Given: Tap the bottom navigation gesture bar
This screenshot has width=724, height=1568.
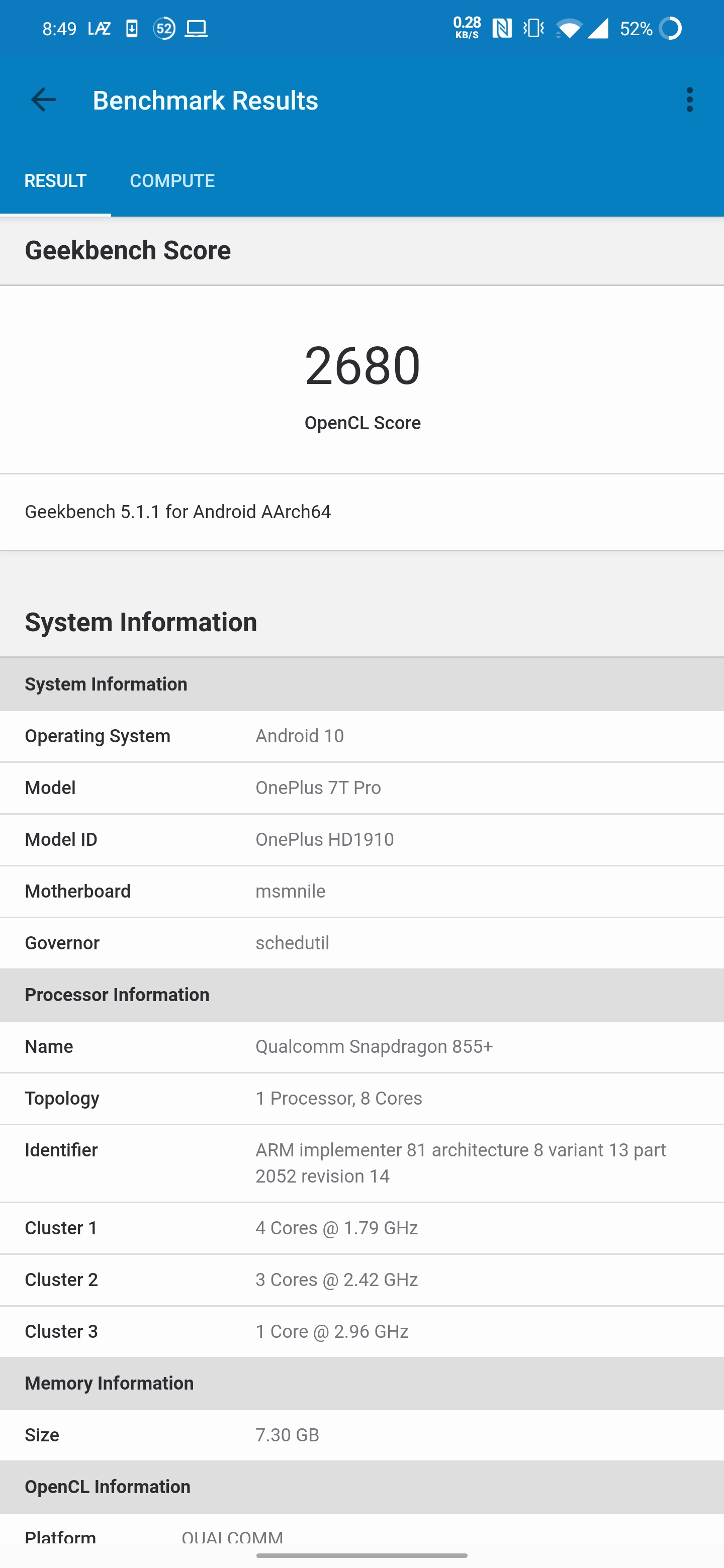Looking at the screenshot, I should pyautogui.click(x=361, y=1555).
